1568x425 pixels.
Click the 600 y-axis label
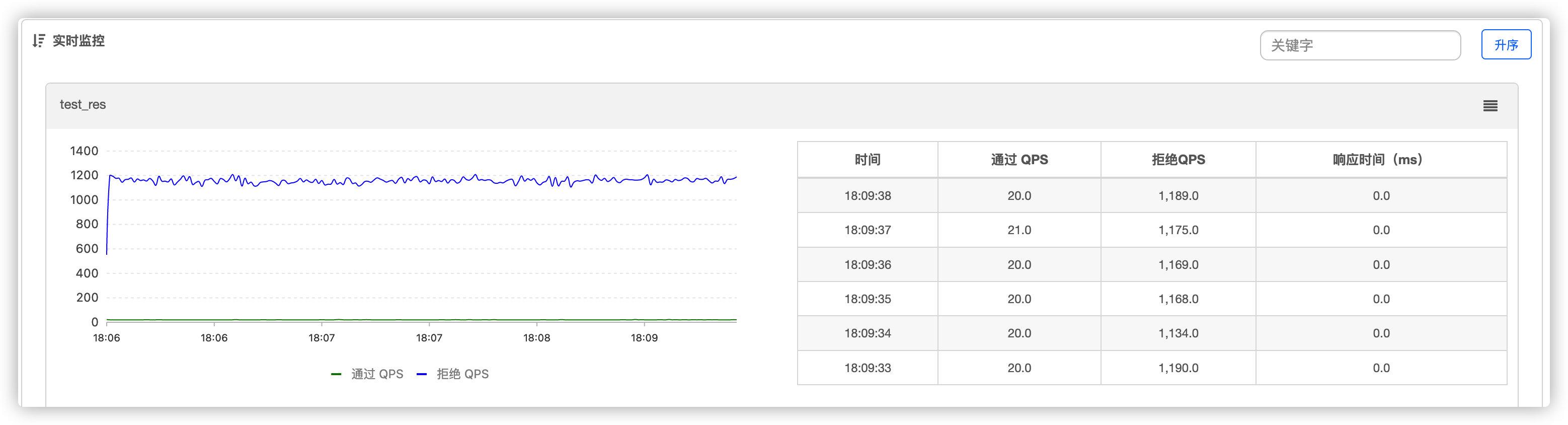point(87,248)
